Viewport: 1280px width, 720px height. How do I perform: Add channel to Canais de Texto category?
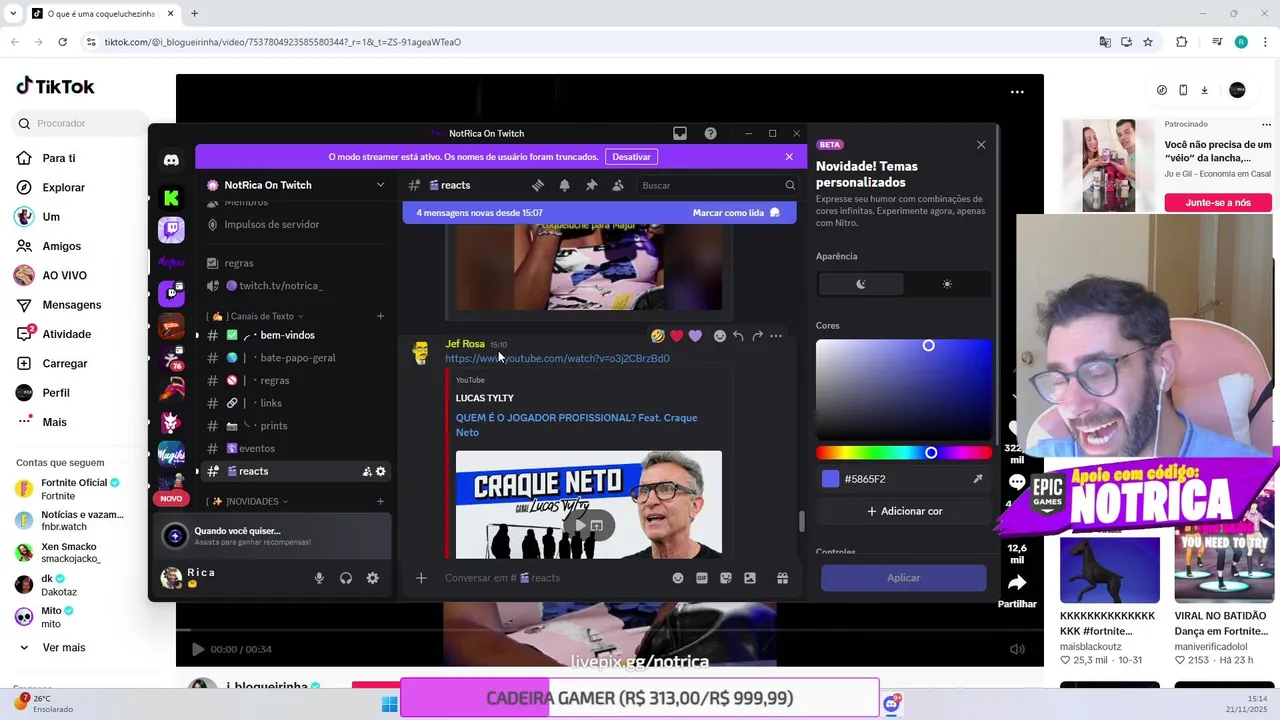point(380,316)
